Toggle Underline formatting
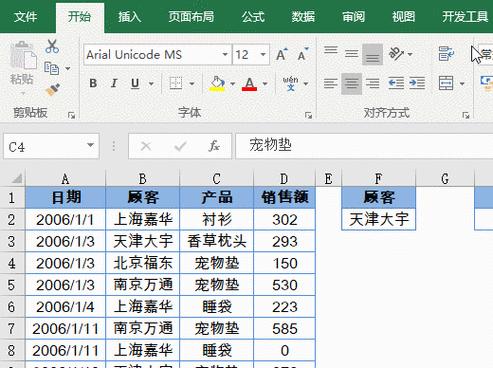This screenshot has height=368, width=493. (x=135, y=83)
